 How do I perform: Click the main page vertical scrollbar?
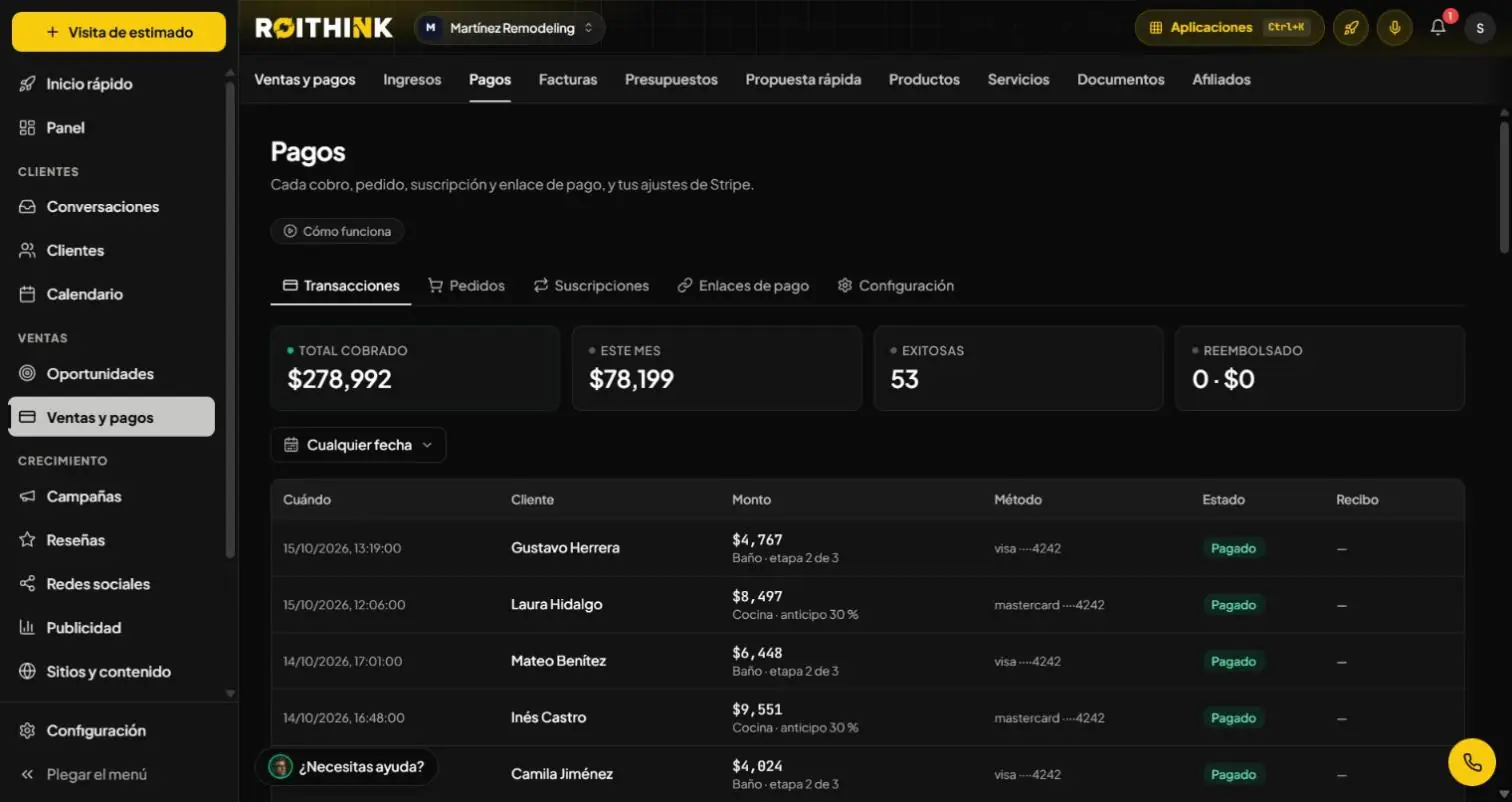(x=1504, y=187)
